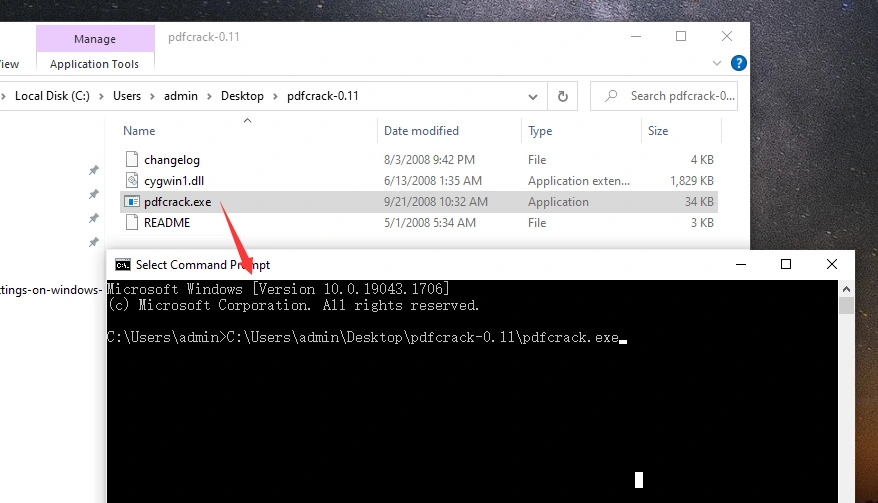This screenshot has width=878, height=503.
Task: Expand the chevron after Users in path
Action: click(152, 96)
